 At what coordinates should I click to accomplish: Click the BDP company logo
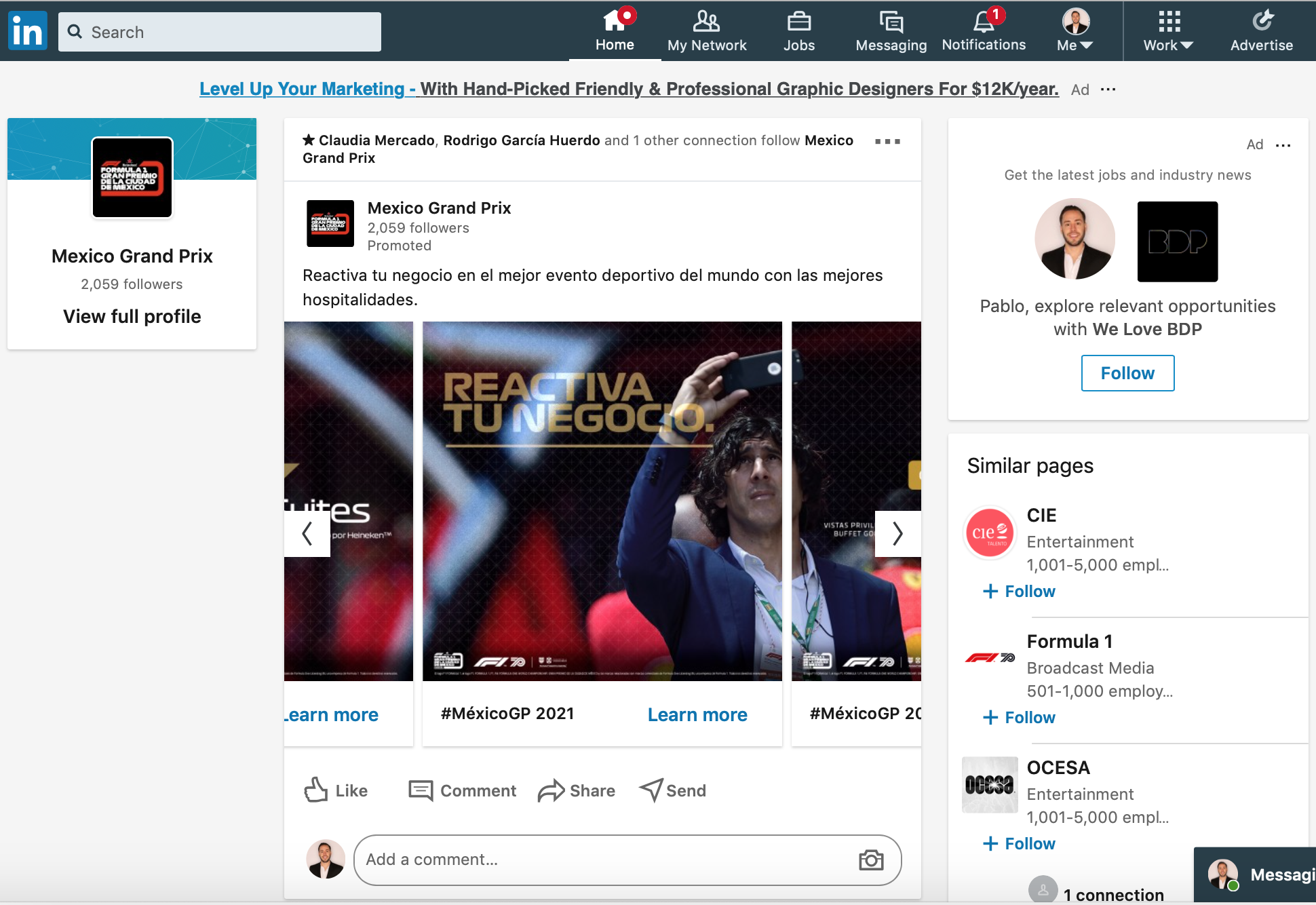tap(1178, 242)
